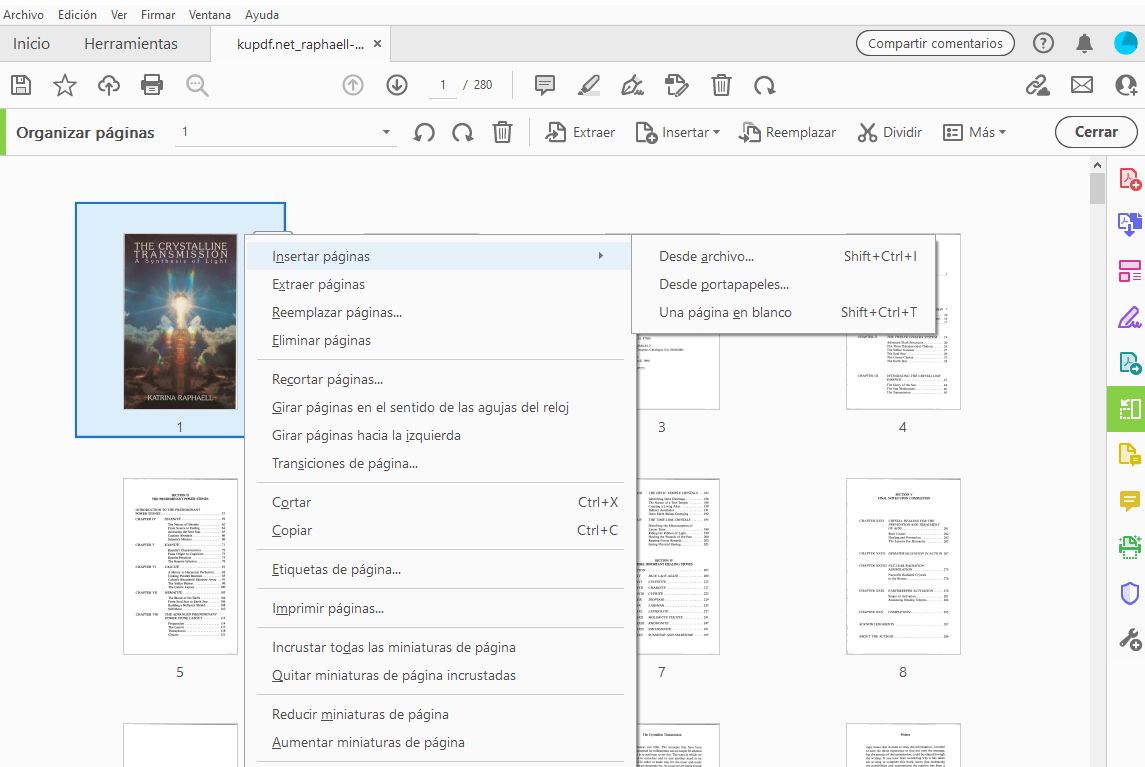The height and width of the screenshot is (767, 1145).
Task: Open the Archivo menu
Action: [x=22, y=14]
